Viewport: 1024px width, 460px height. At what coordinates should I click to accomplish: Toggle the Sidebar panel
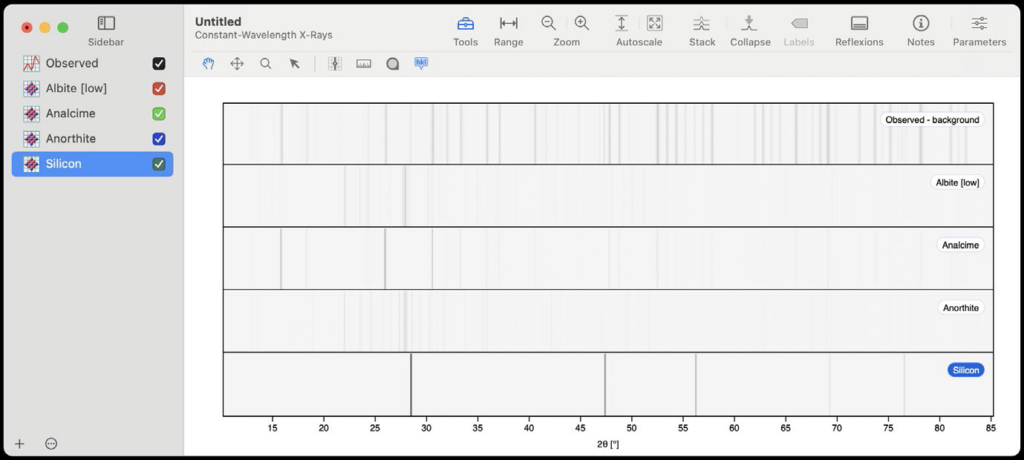pyautogui.click(x=106, y=24)
